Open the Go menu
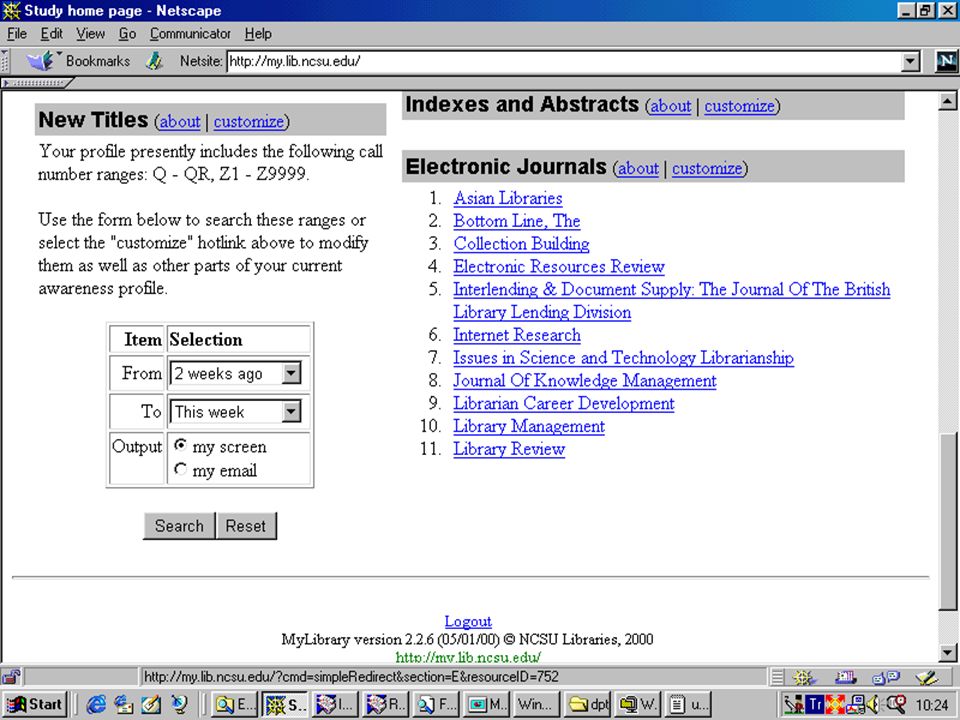This screenshot has height=720, width=960. (x=127, y=34)
